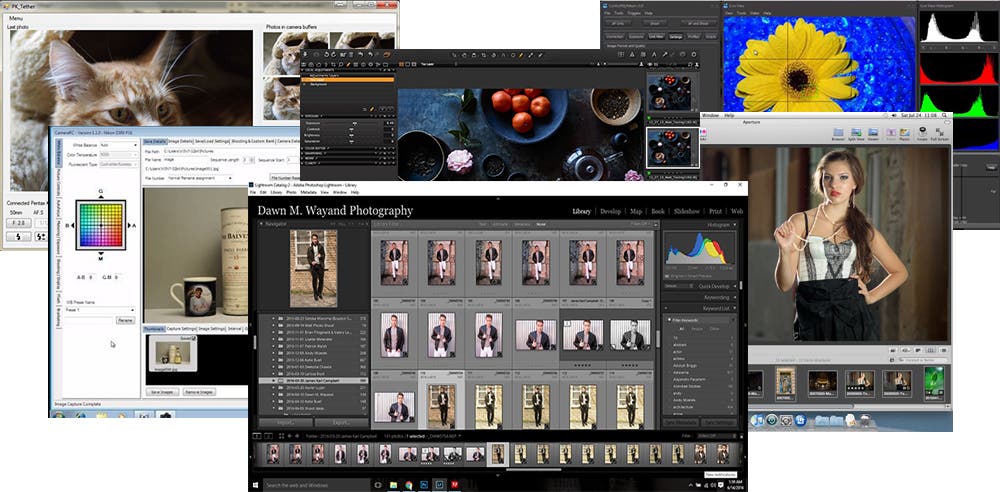Click the Split View icon in Aperture
Viewport: 1000px width, 492px height.
(x=855, y=134)
